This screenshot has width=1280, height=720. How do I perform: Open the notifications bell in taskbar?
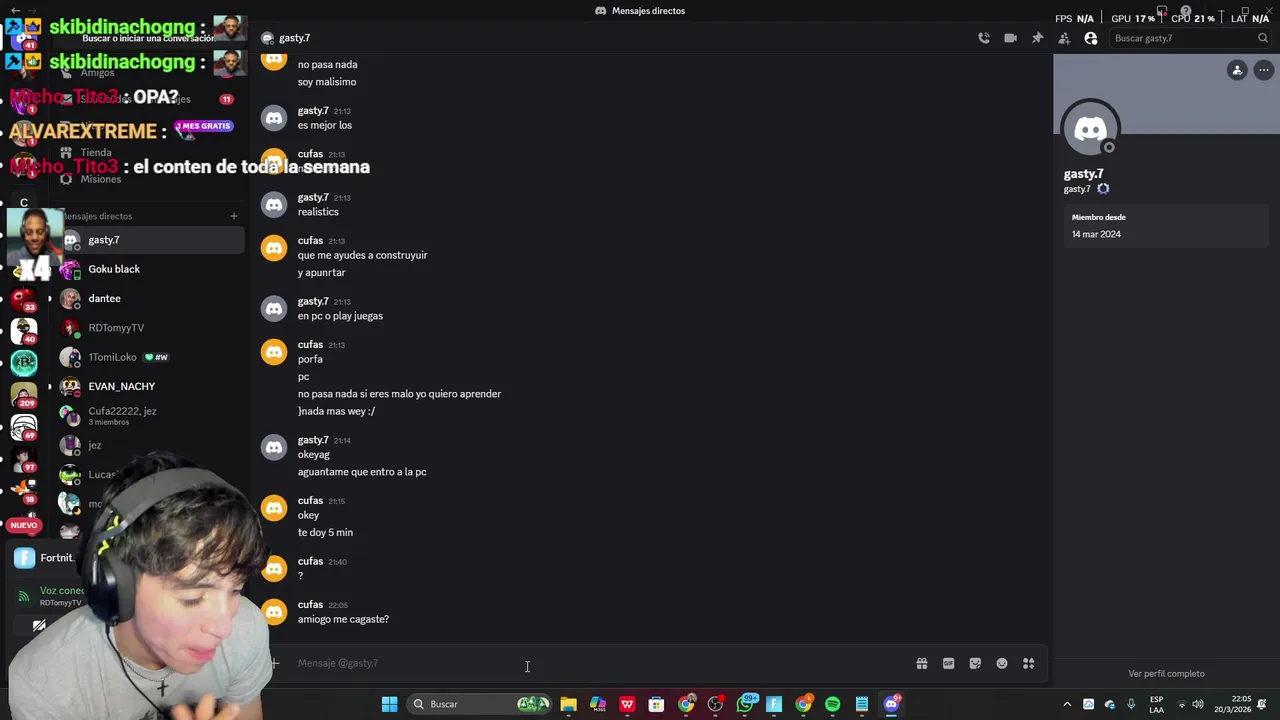[1262, 704]
